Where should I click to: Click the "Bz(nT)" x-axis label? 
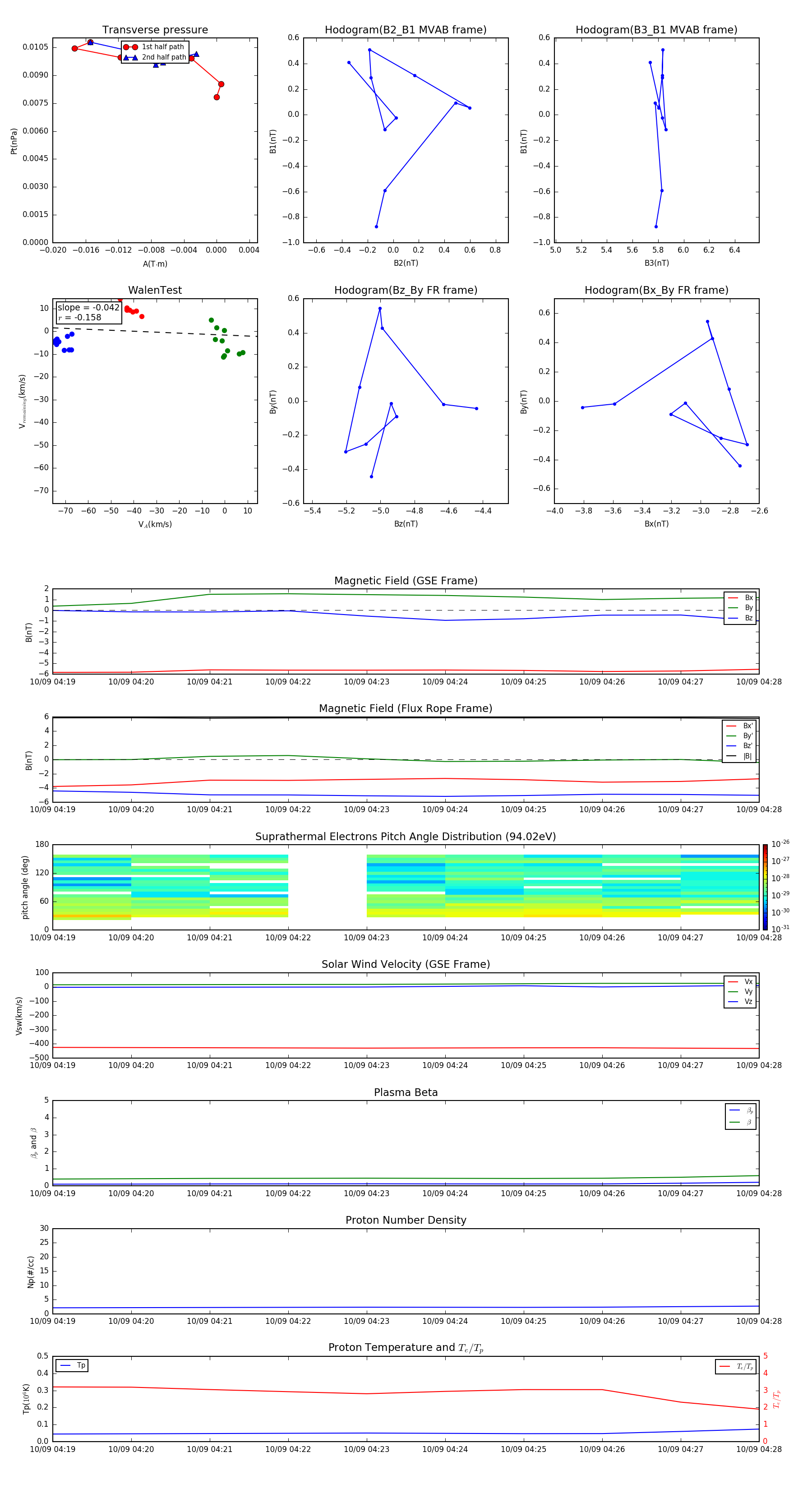406,524
